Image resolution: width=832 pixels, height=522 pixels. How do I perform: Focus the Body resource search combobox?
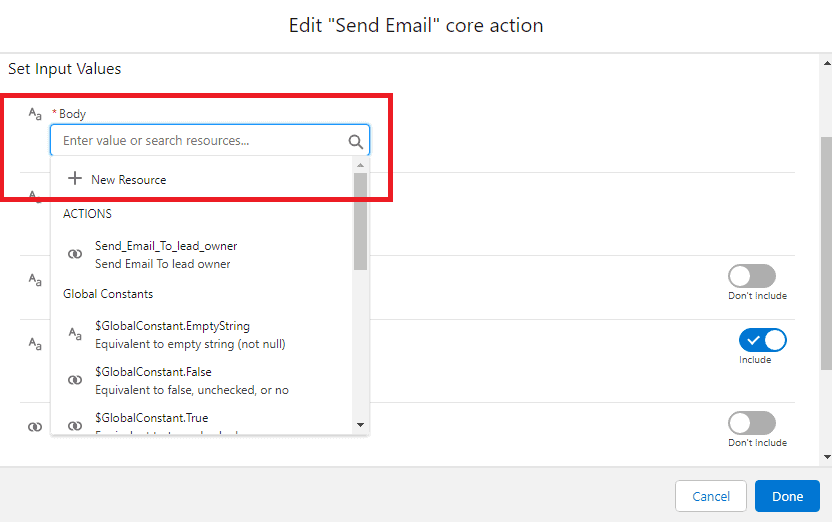coord(200,141)
